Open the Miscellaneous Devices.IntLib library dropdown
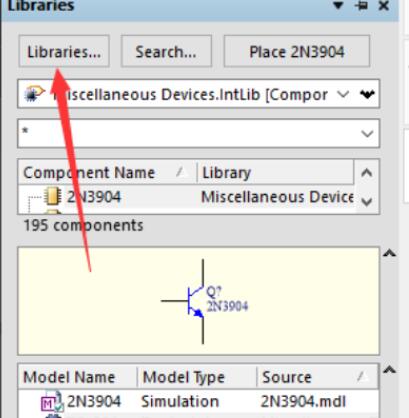 pos(187,94)
